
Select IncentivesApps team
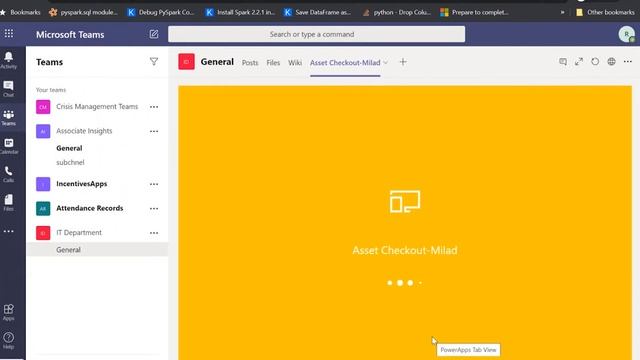[x=82, y=184]
